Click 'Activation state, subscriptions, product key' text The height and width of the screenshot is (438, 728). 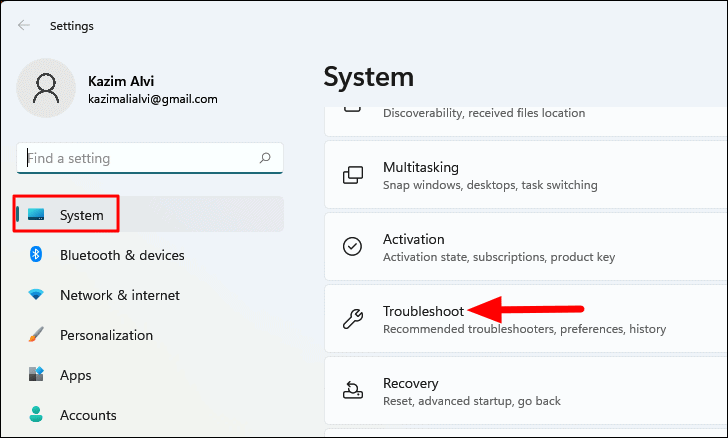(499, 257)
